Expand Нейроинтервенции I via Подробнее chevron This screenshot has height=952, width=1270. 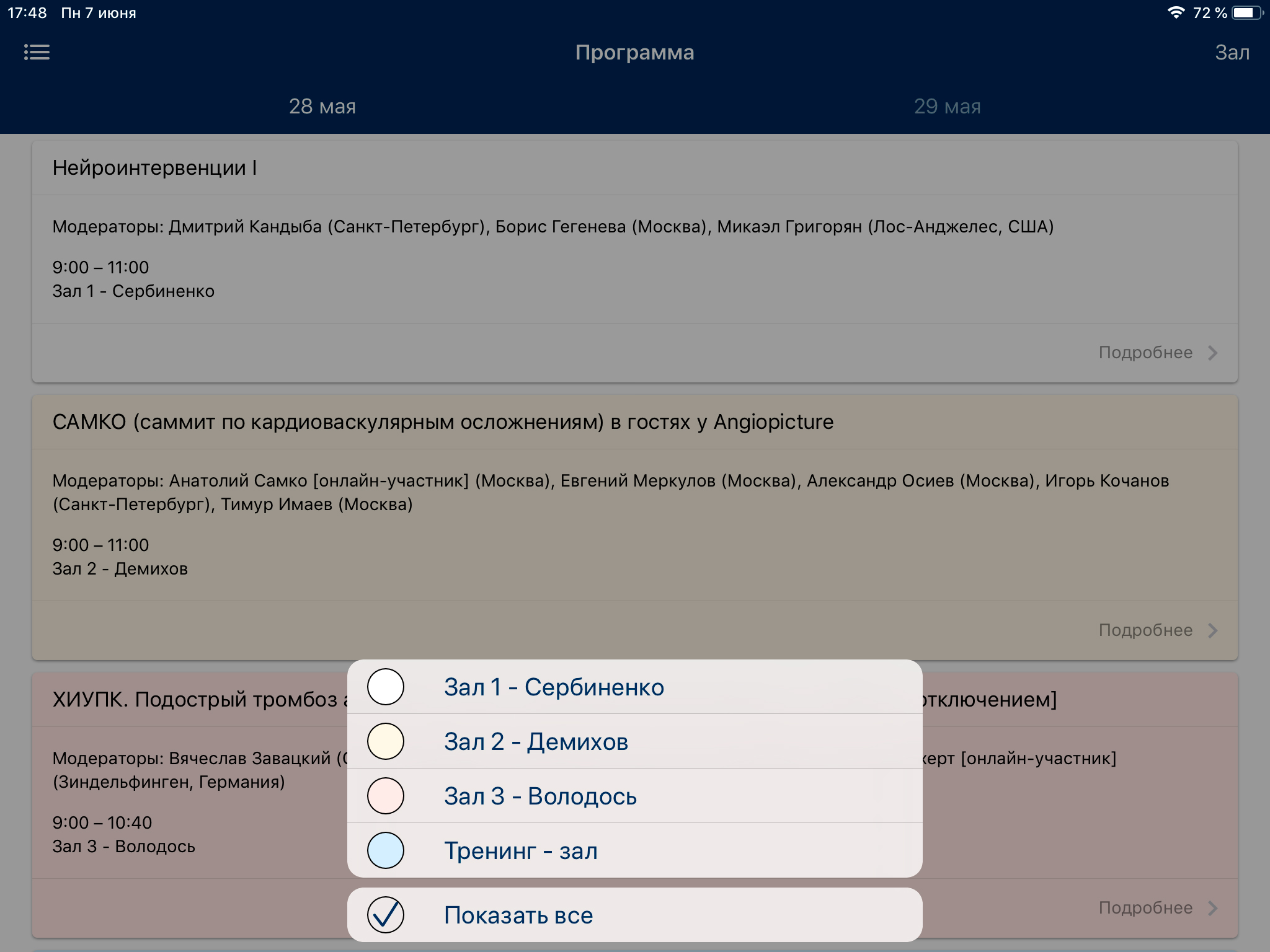point(1213,353)
